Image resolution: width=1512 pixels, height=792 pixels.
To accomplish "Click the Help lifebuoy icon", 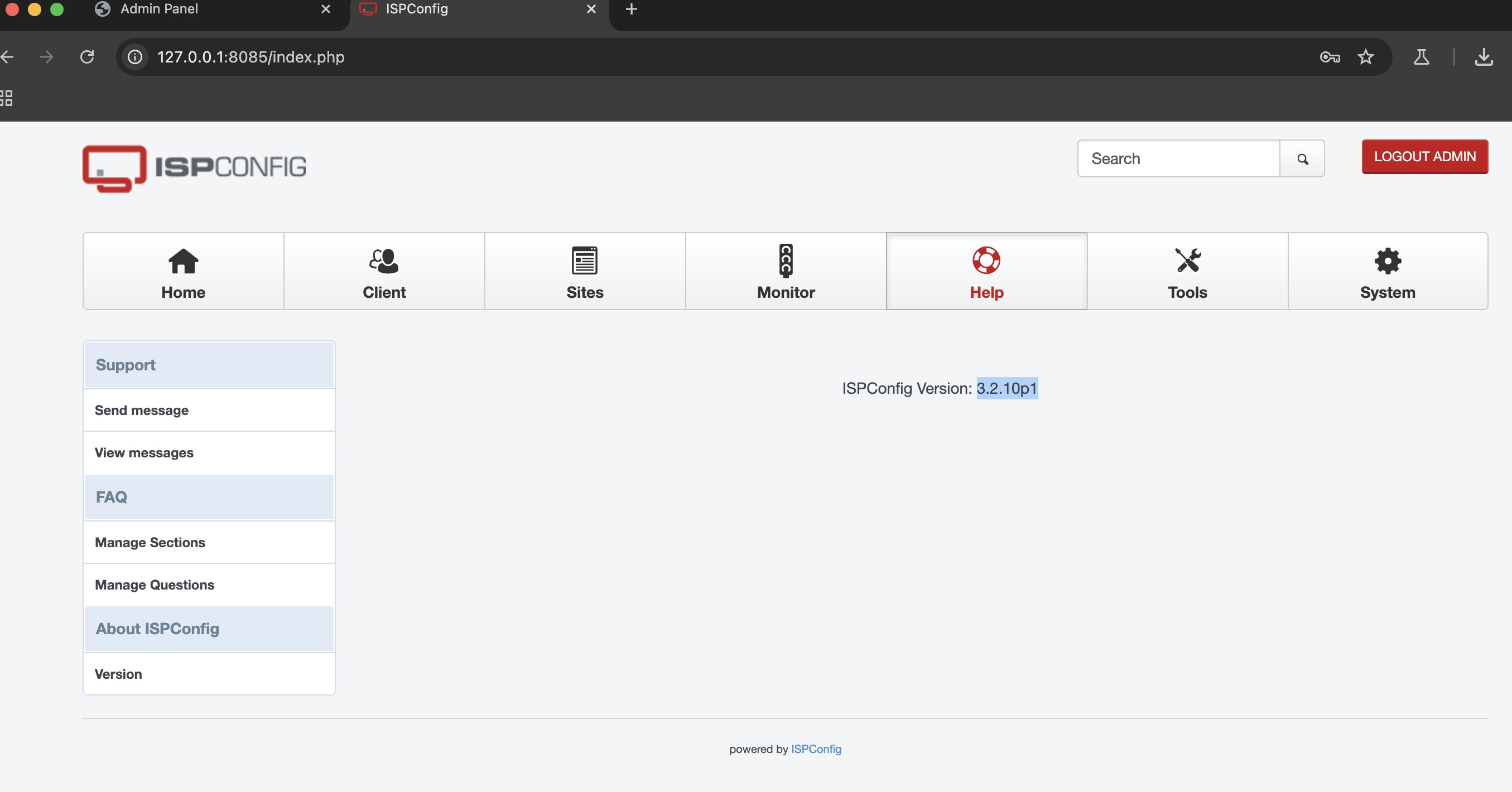I will point(986,260).
